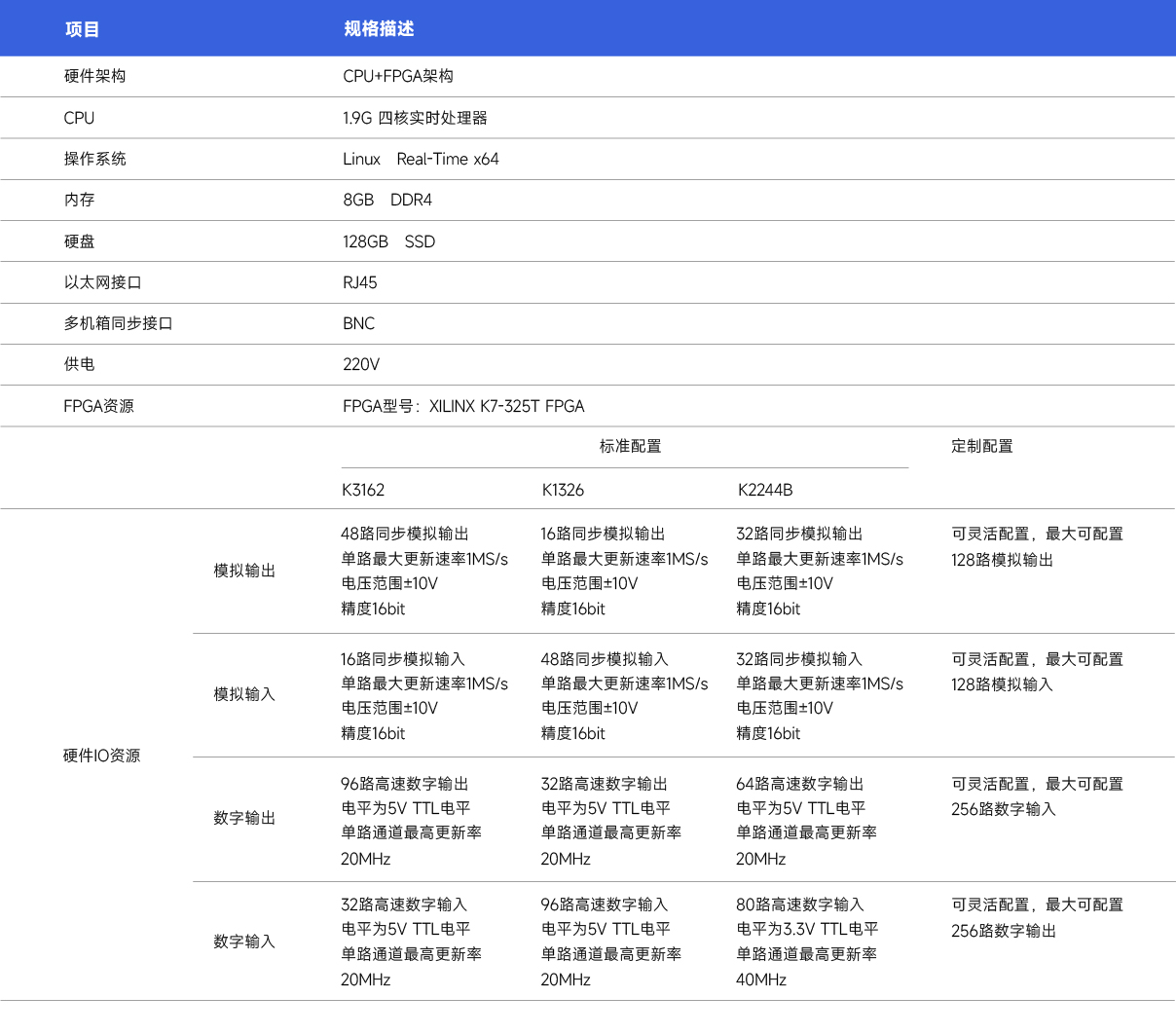Click the 220V power supply value
This screenshot has height=1034, width=1176.
click(361, 364)
